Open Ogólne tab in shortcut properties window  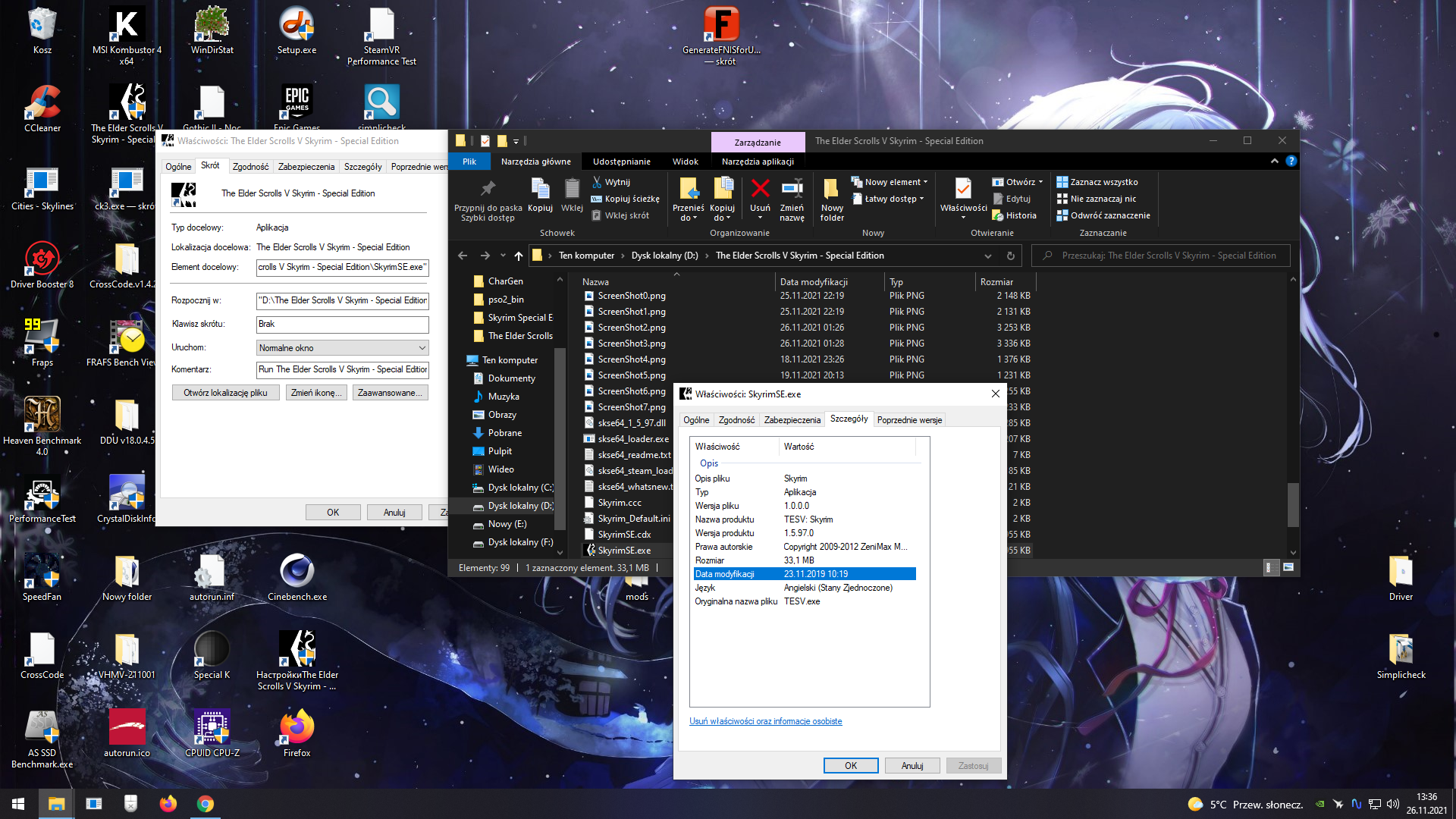178,167
